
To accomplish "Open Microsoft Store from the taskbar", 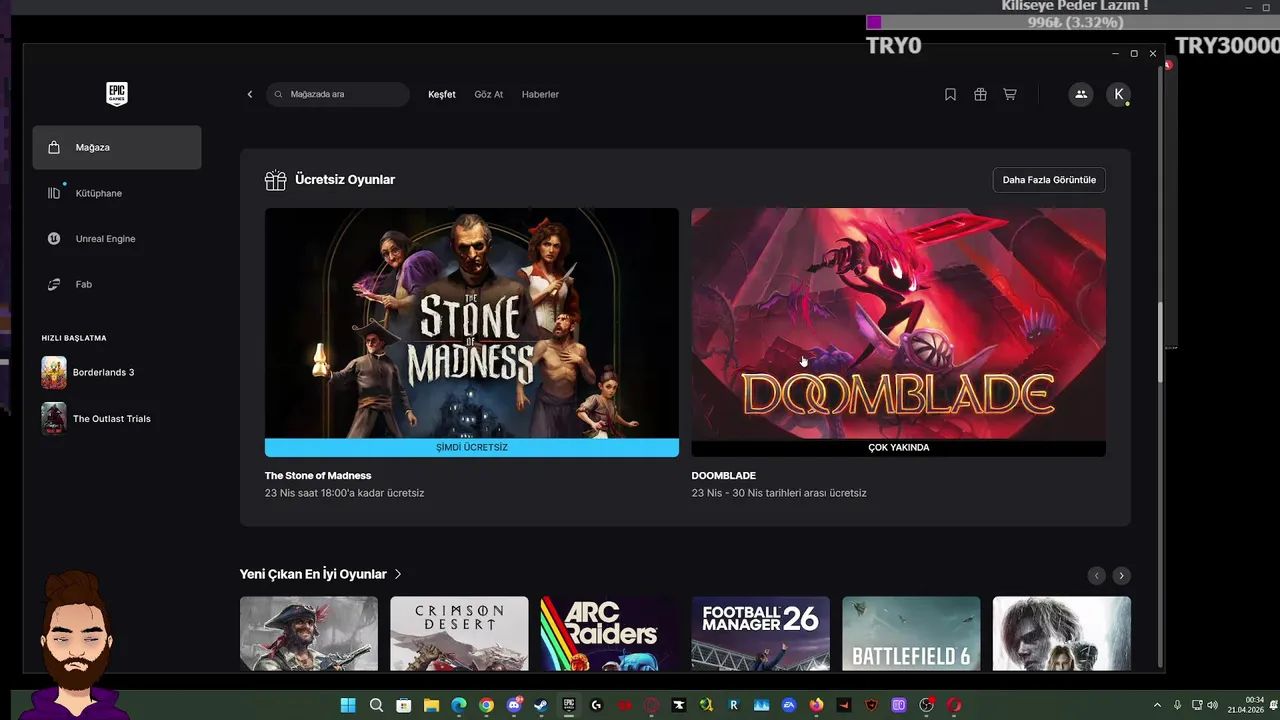I will point(403,705).
